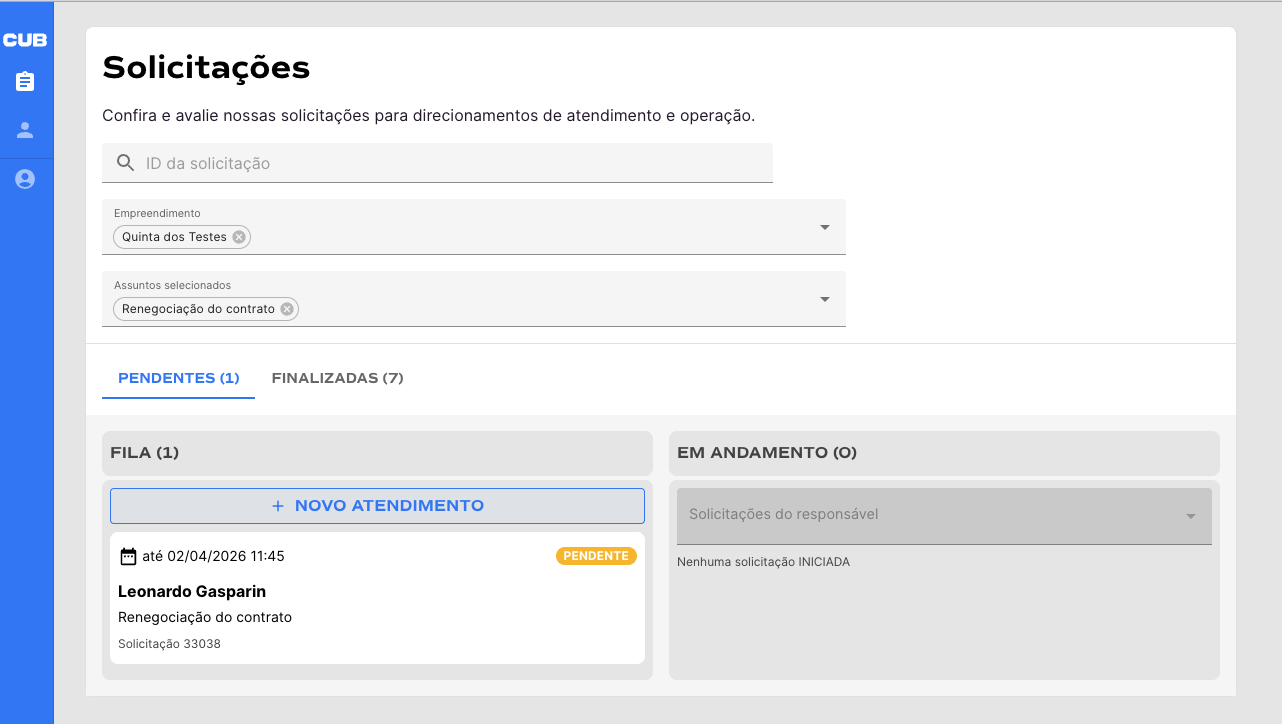Open the person icon in sidebar
Image resolution: width=1282 pixels, height=724 pixels.
[x=25, y=130]
